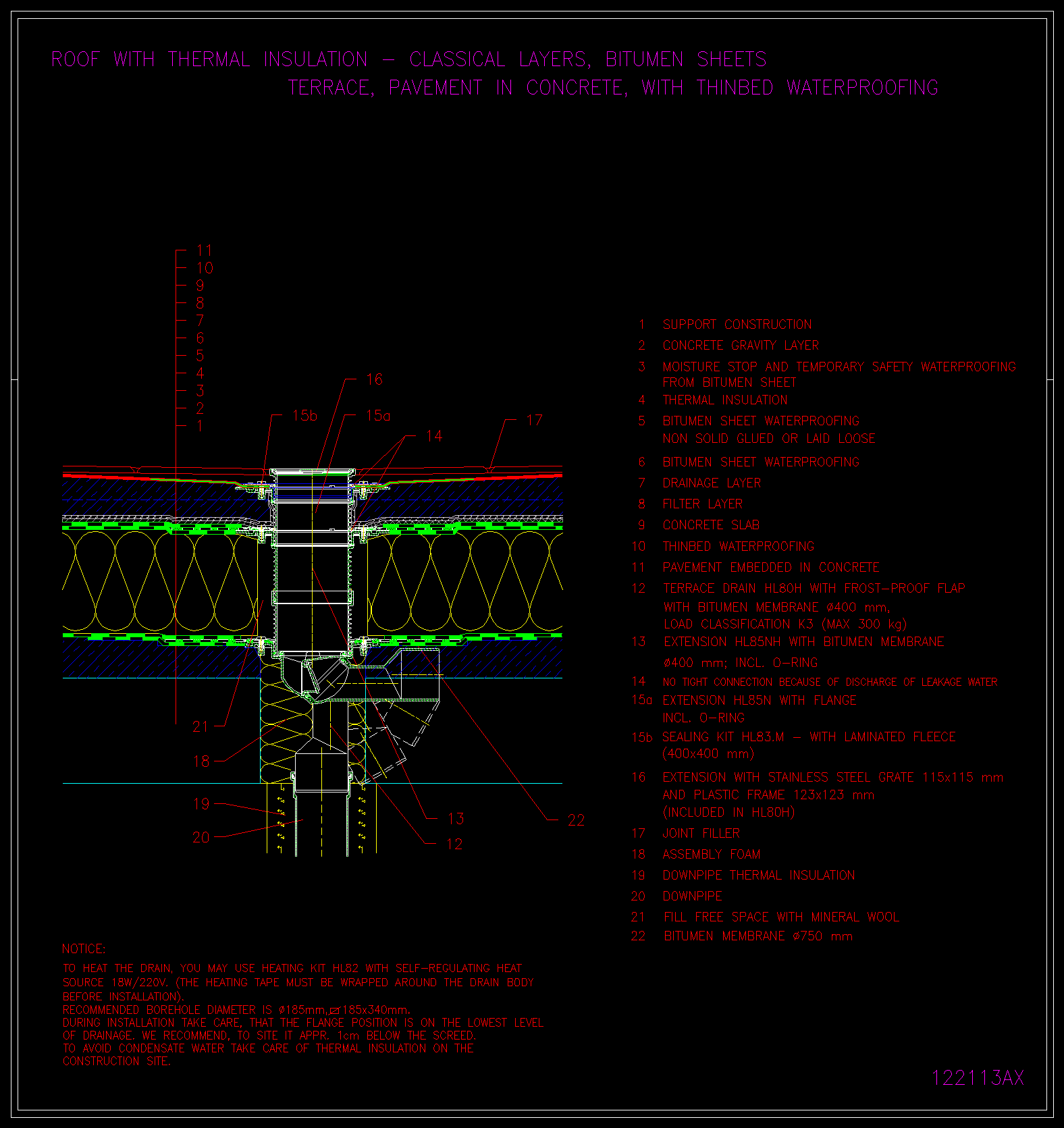Select 'NON SOLID GLUED OR LAID LOOSE' line
The width and height of the screenshot is (1064, 1128).
(x=769, y=439)
